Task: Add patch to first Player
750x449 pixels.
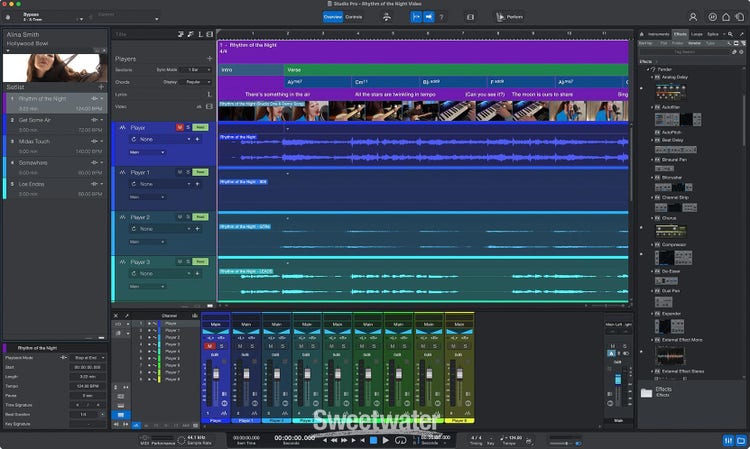Action: 198,139
